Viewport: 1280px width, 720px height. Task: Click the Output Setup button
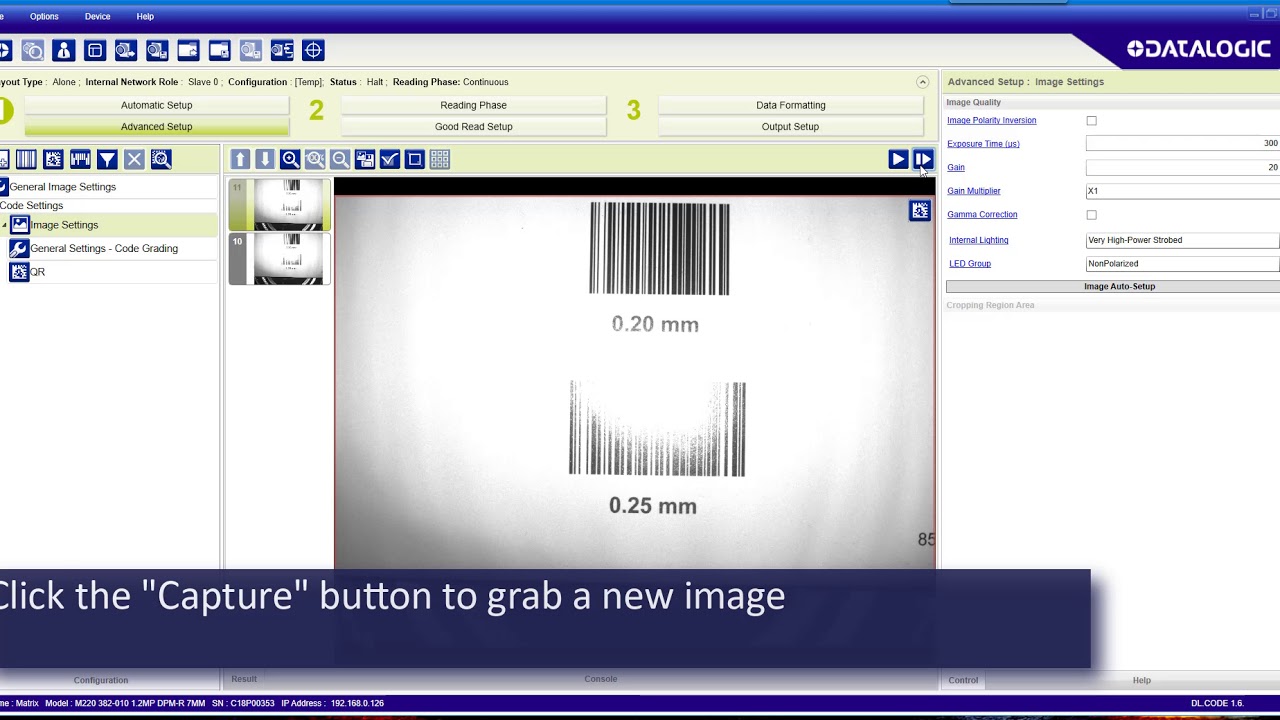coord(790,127)
